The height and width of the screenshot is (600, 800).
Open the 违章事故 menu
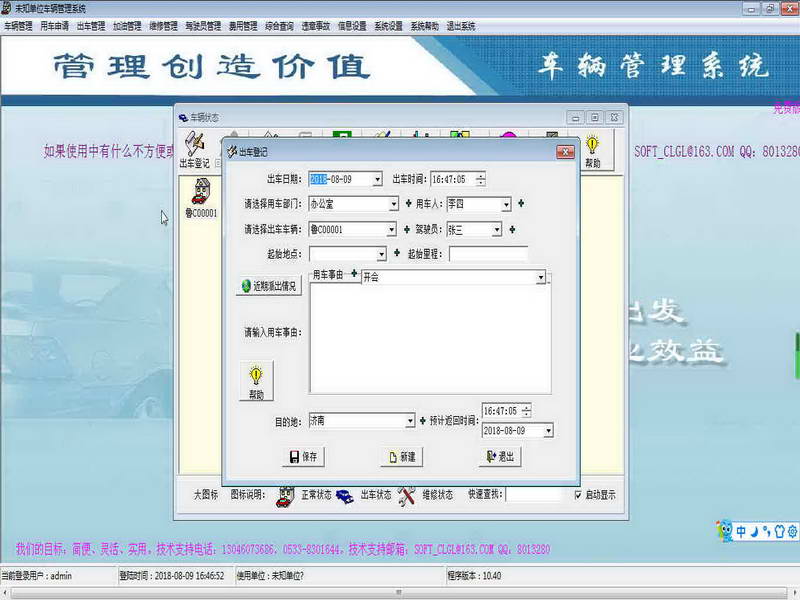315,26
